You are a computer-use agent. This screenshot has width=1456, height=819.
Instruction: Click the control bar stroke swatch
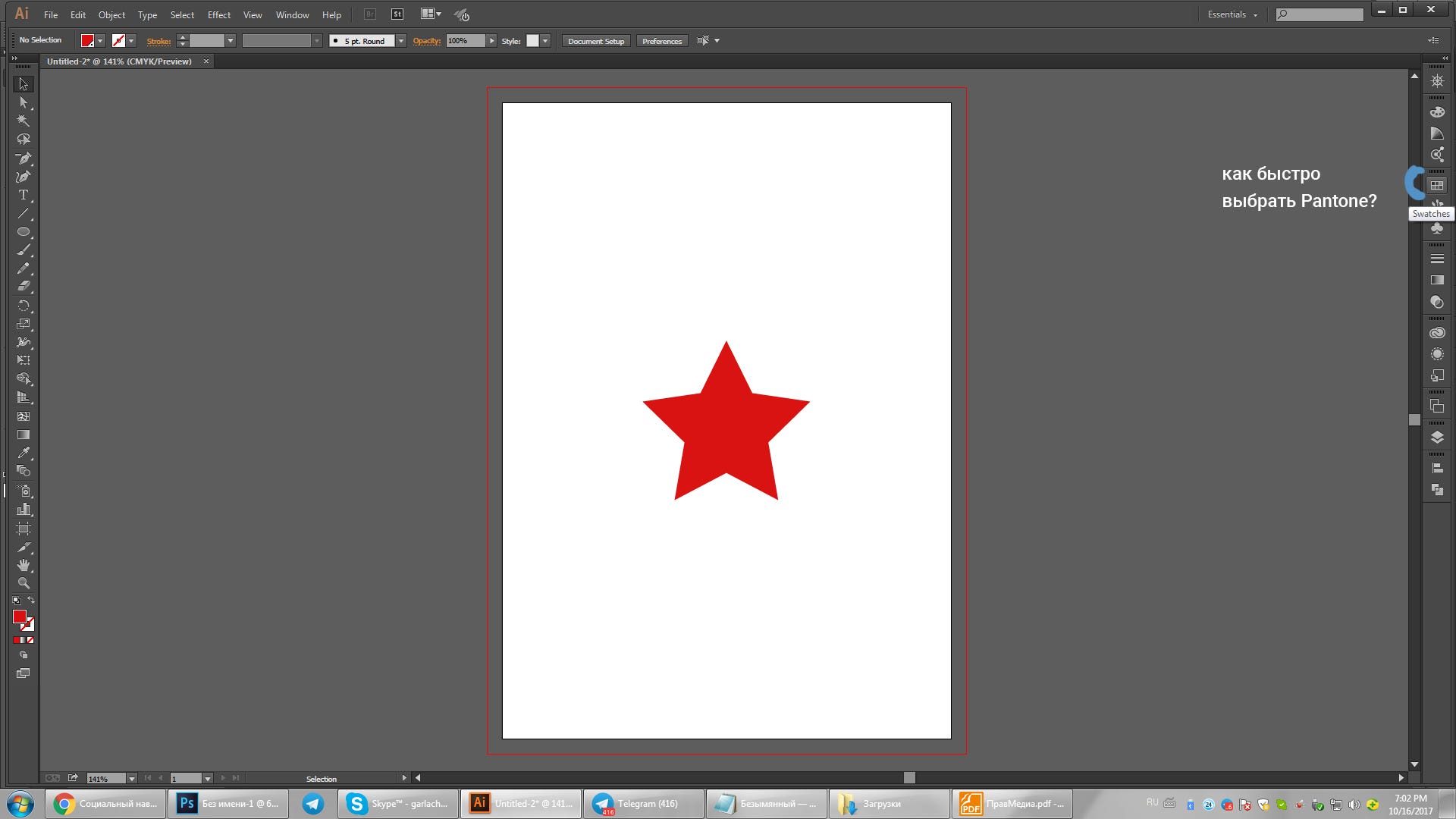tap(118, 41)
